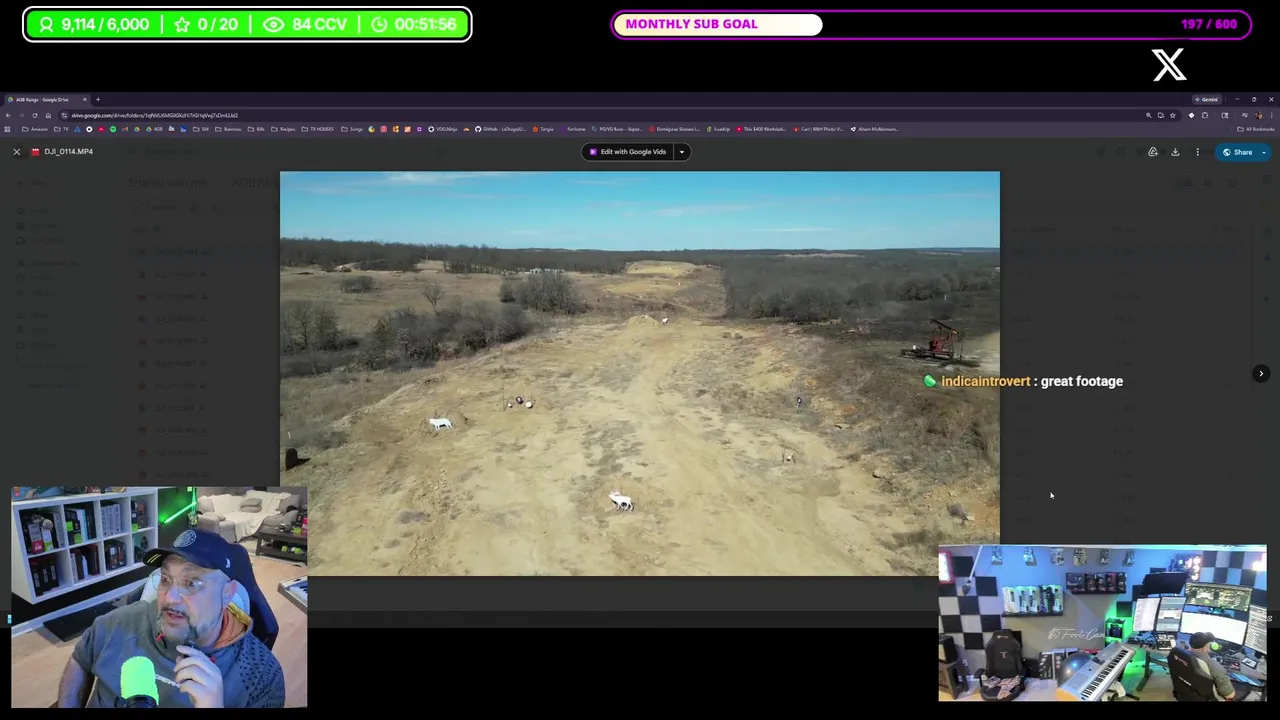The image size is (1280, 720).
Task: Open the Extensions puzzle icon
Action: (x=1205, y=115)
